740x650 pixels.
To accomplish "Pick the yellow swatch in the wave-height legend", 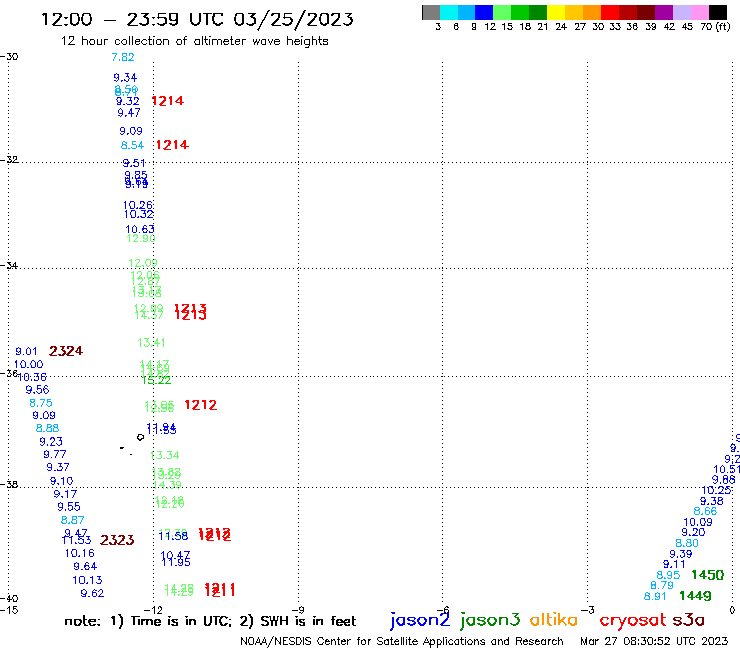I will click(x=556, y=12).
